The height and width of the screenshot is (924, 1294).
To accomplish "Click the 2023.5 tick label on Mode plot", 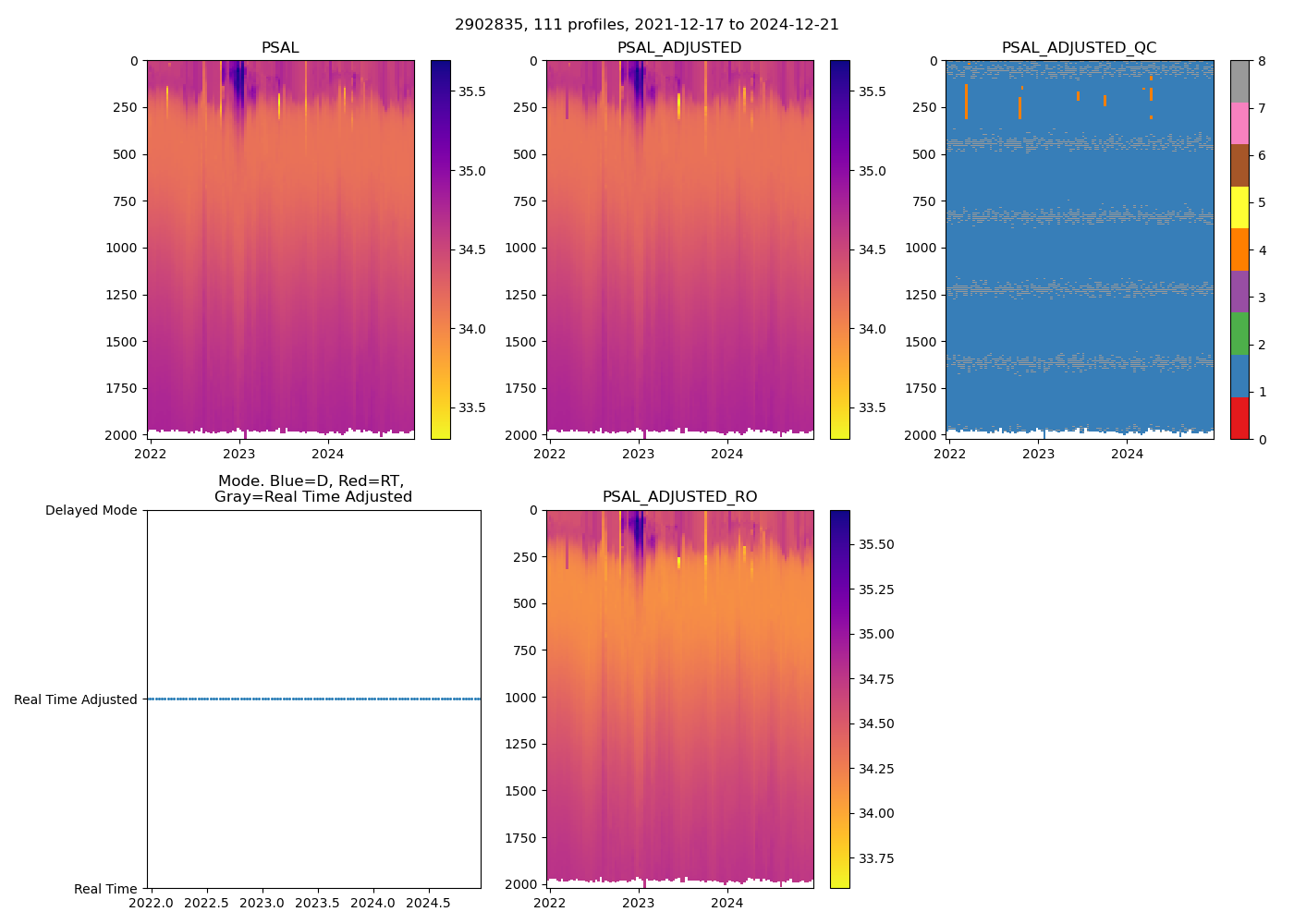I will (318, 902).
